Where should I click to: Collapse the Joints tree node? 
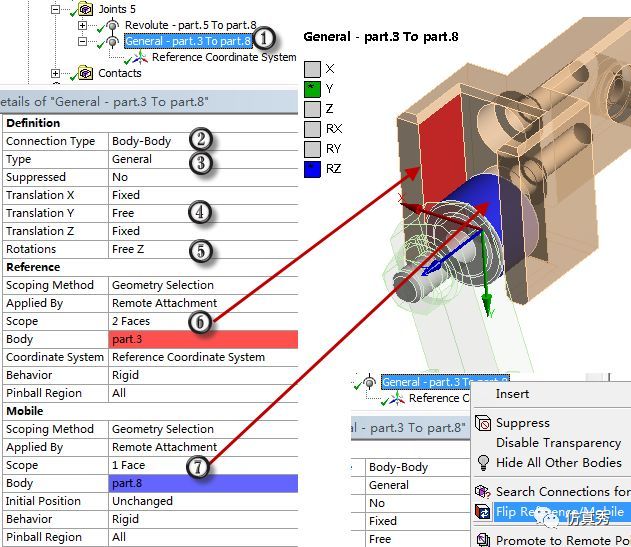(56, 9)
